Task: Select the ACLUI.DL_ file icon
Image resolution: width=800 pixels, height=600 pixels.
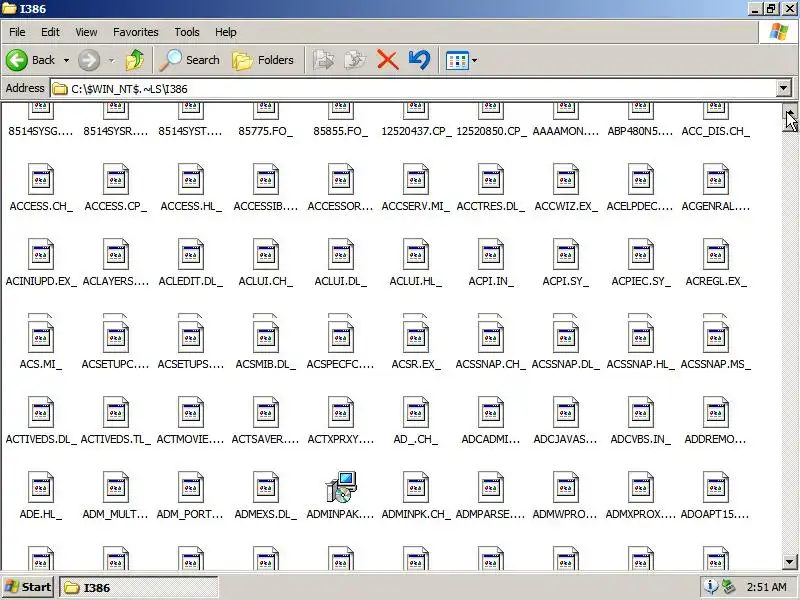Action: click(x=341, y=254)
